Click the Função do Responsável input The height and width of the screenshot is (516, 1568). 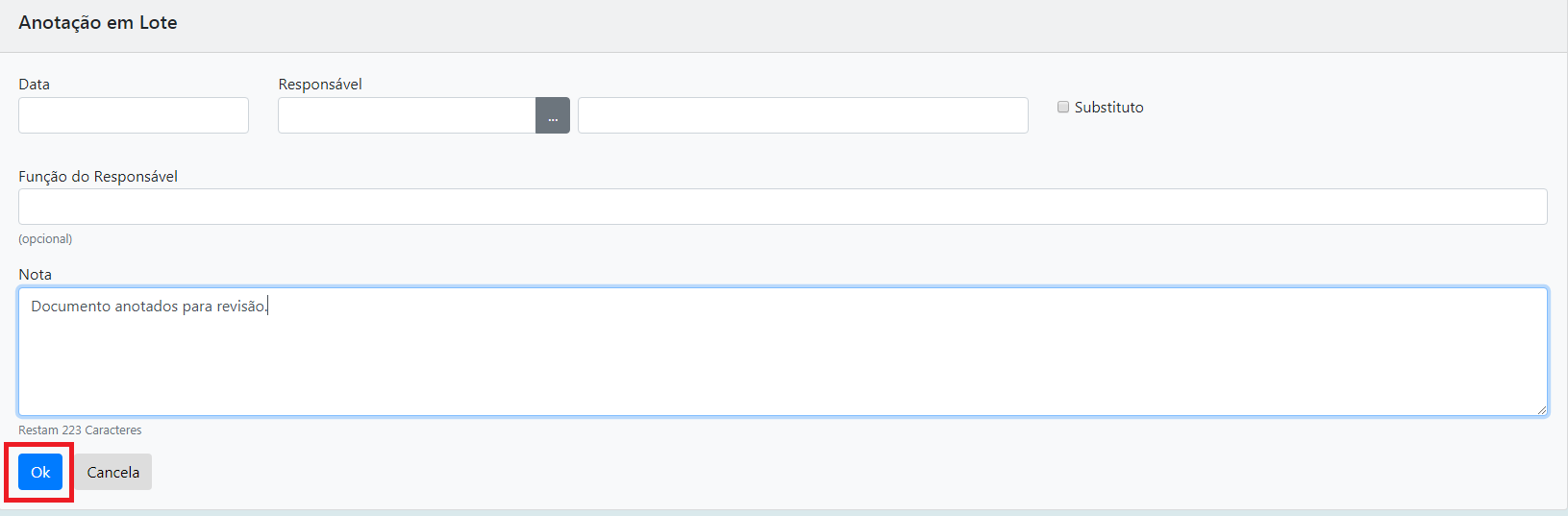tap(783, 207)
